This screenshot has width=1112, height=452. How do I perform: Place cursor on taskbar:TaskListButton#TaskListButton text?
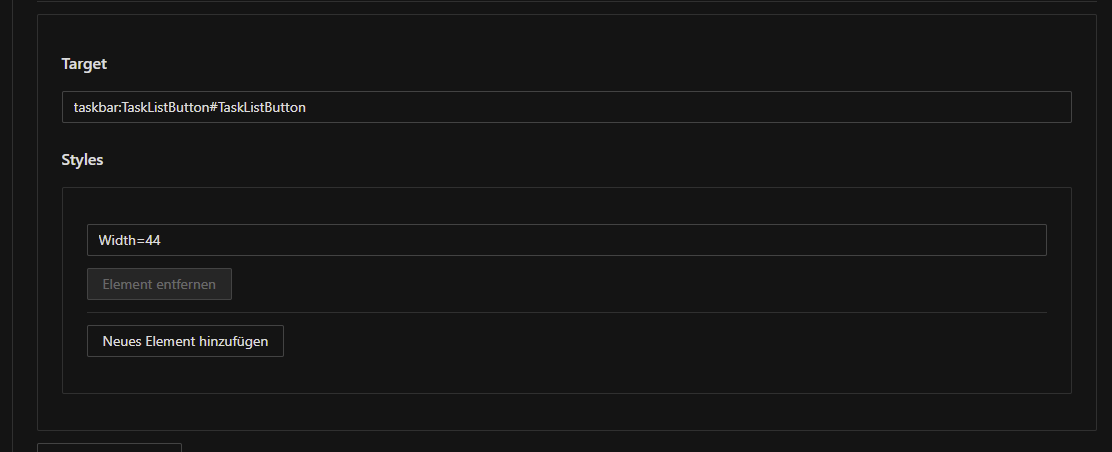click(189, 108)
